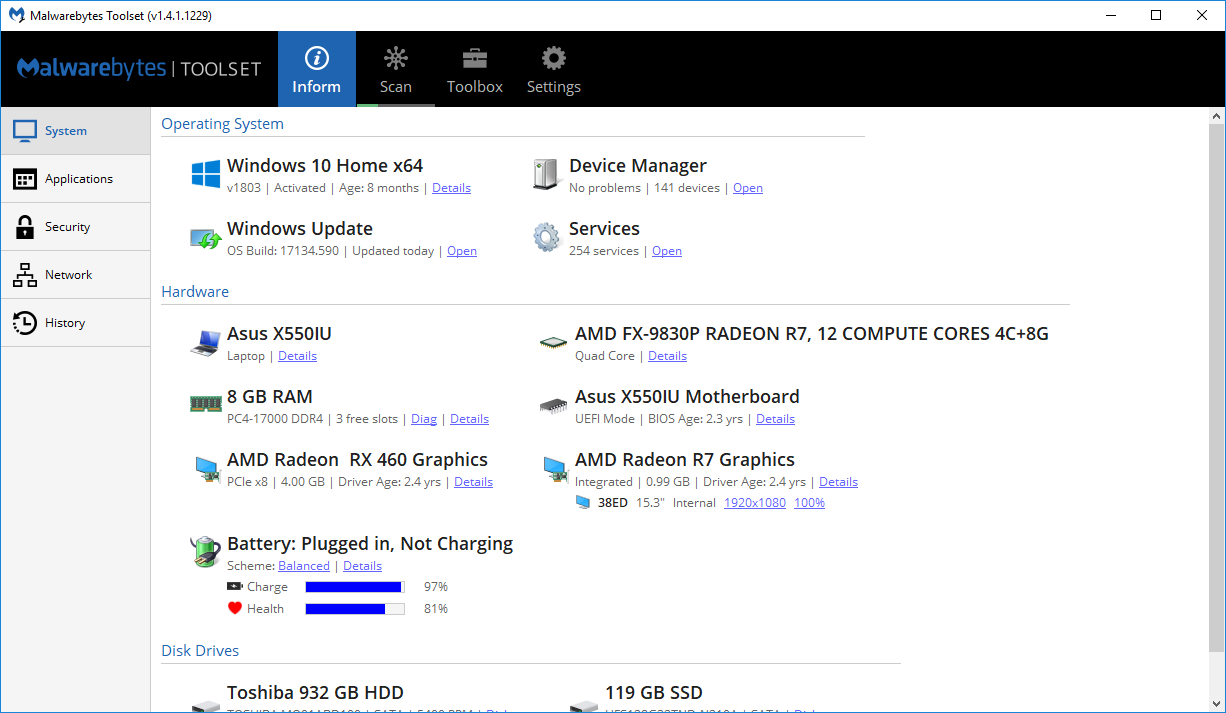Select Applications in the sidebar

click(x=75, y=179)
